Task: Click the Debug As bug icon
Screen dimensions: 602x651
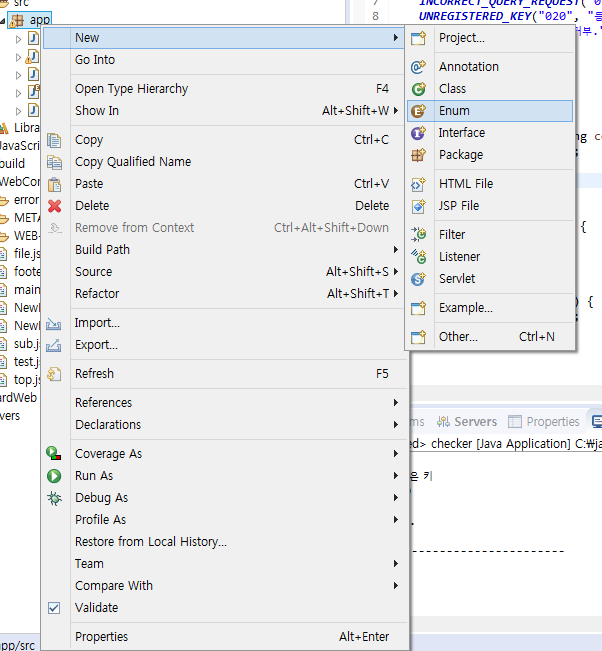Action: pos(54,498)
